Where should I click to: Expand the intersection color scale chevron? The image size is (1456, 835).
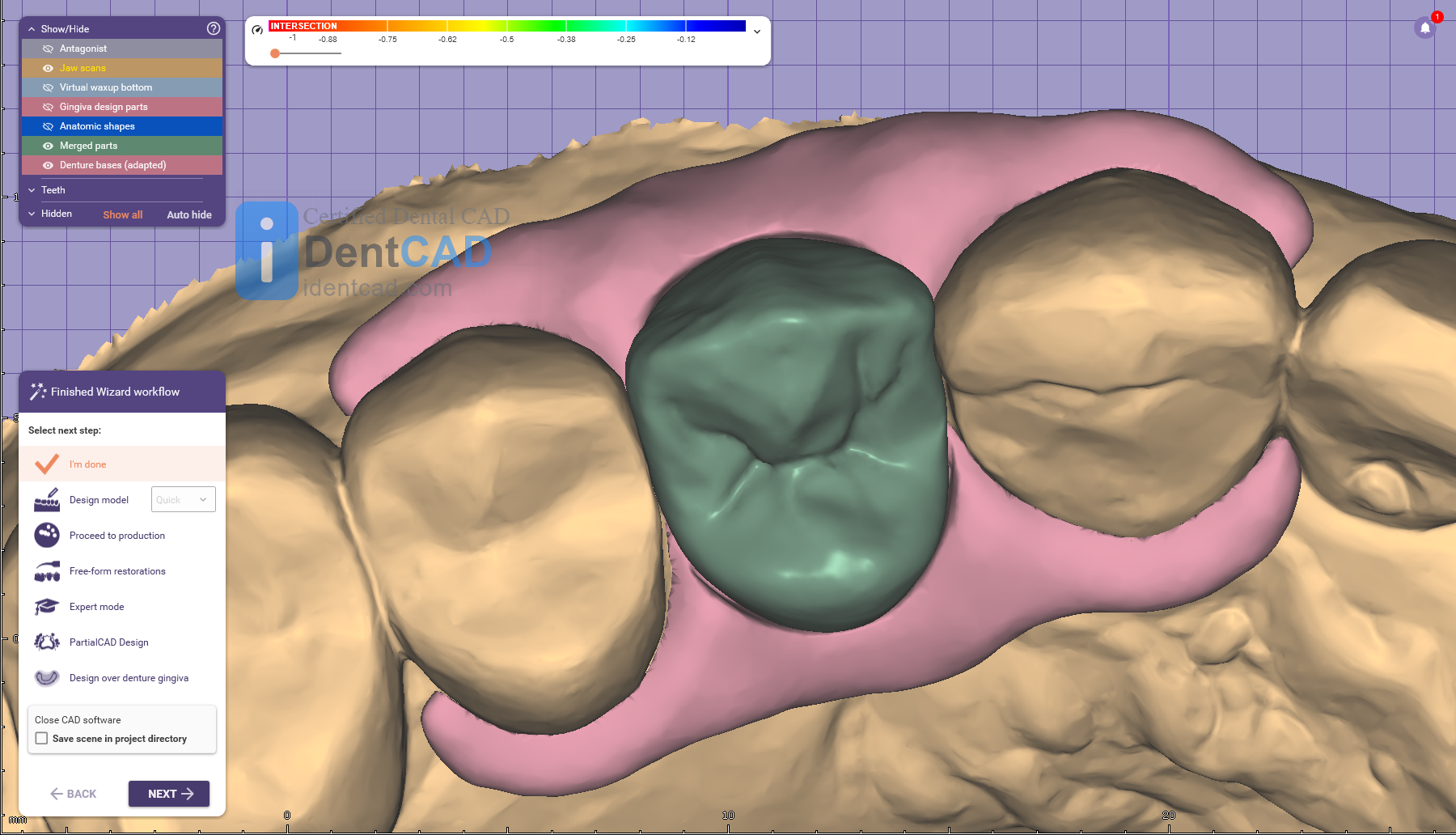[x=757, y=32]
